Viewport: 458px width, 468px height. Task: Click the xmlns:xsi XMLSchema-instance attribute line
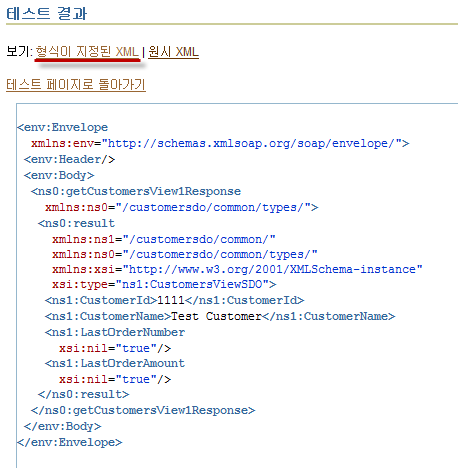tap(237, 269)
